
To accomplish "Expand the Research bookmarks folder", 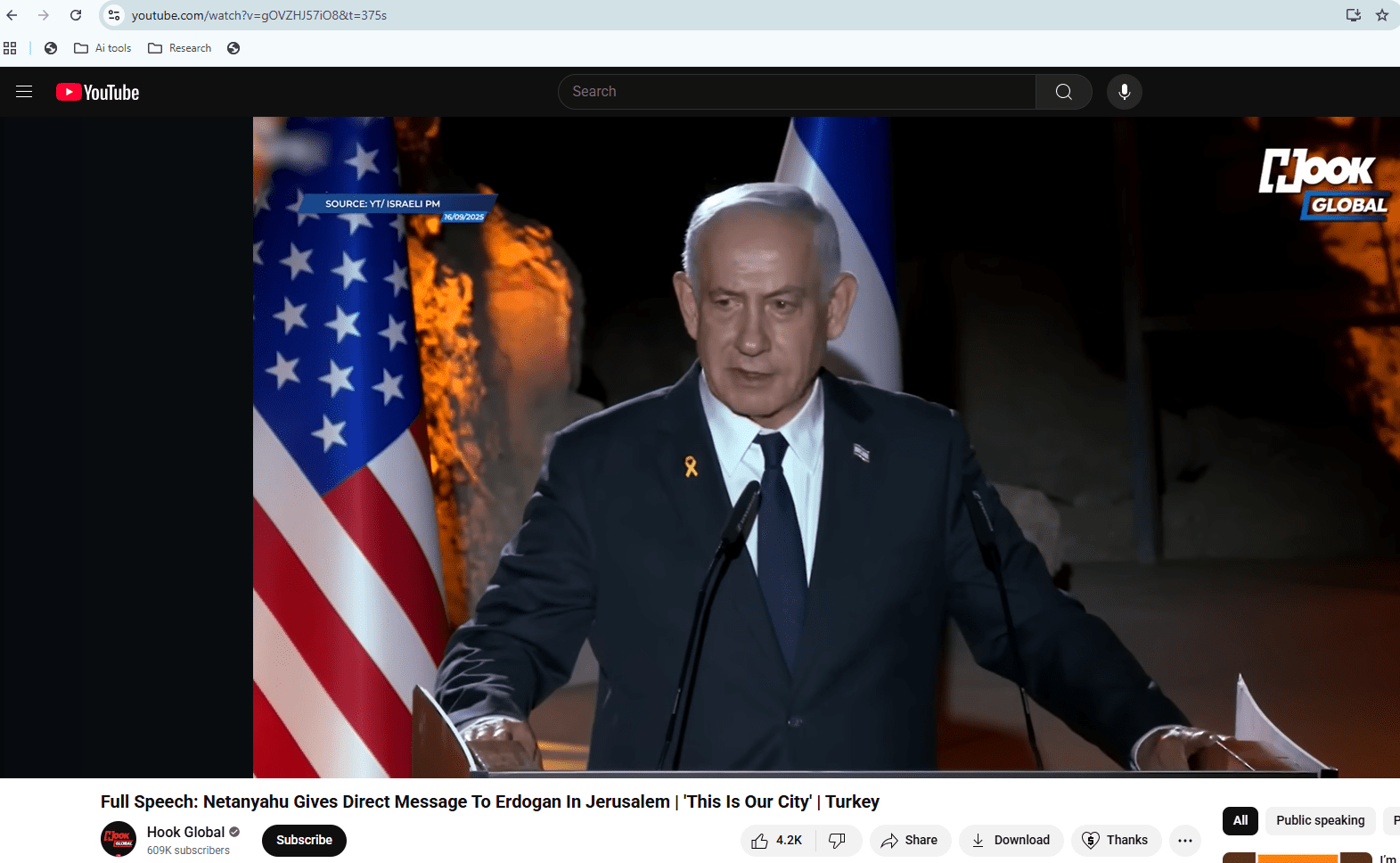I will 180,48.
